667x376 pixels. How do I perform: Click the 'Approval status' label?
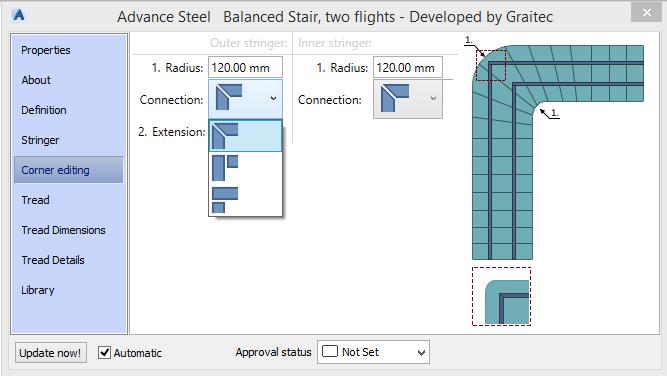pyautogui.click(x=274, y=352)
